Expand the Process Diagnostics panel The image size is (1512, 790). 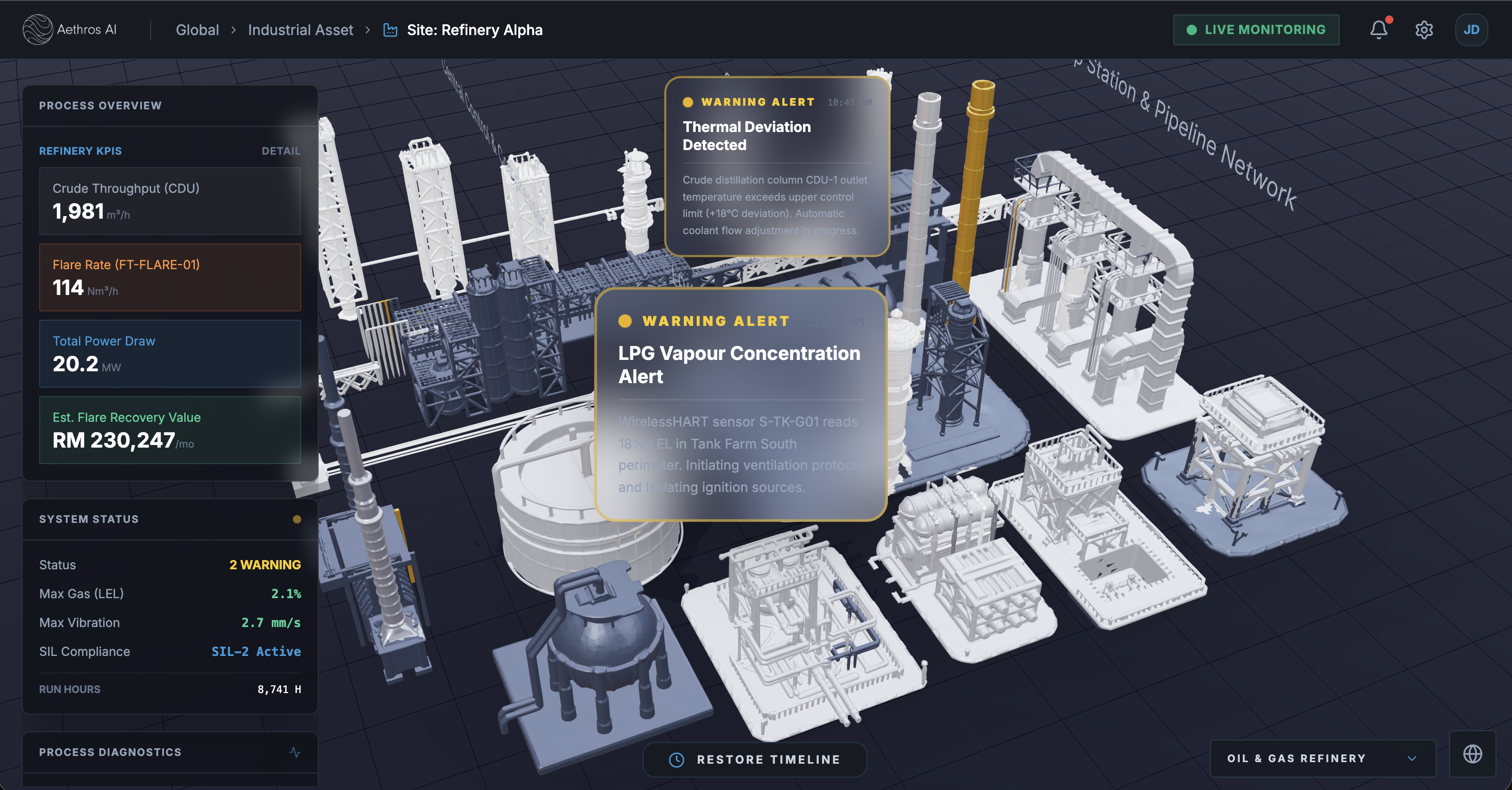tap(110, 752)
